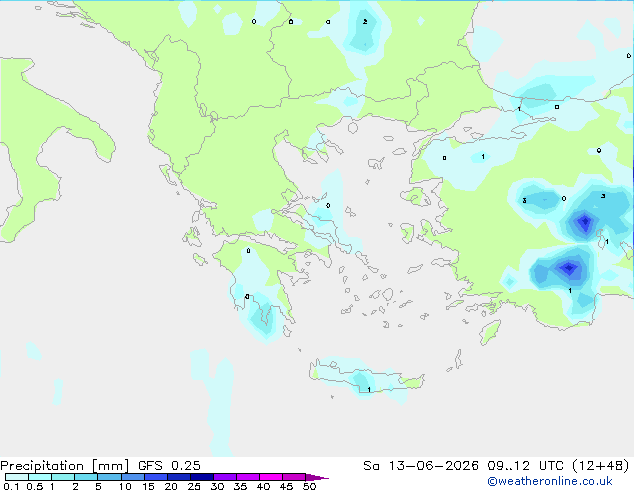Pick the legend swatch between 25 and 30
The image size is (634, 490).
pos(201,477)
